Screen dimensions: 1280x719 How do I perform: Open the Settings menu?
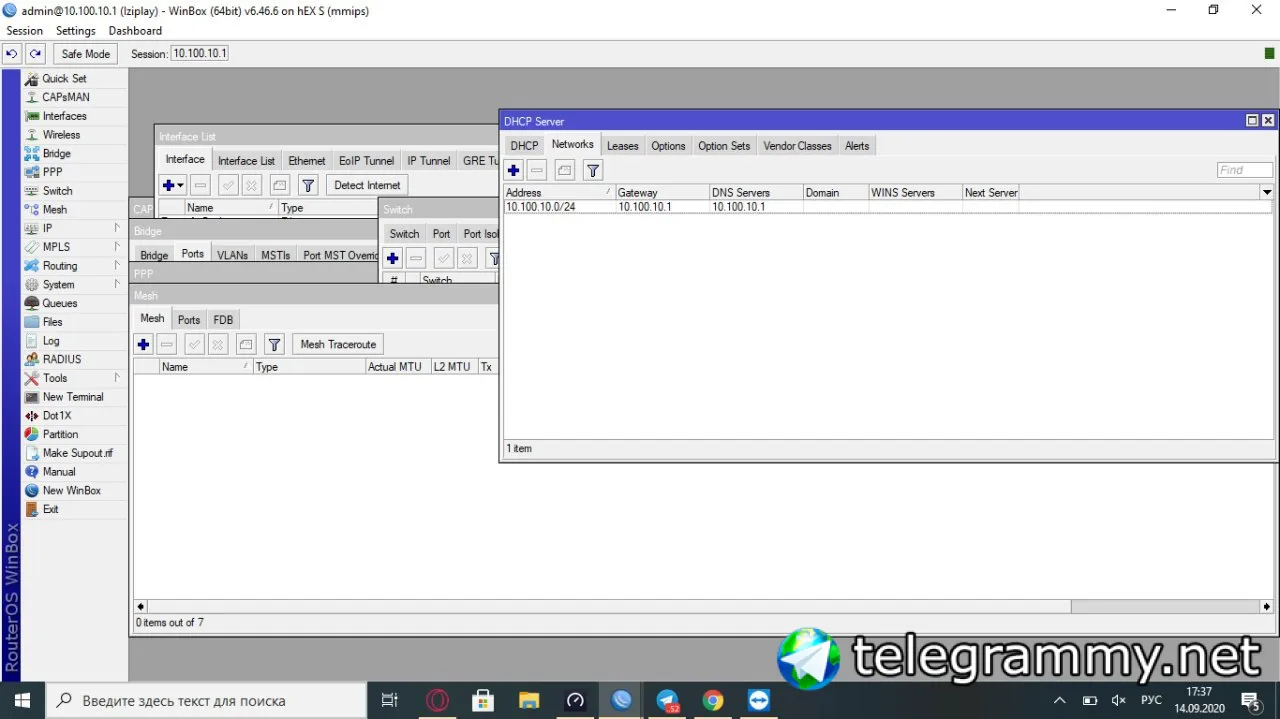pyautogui.click(x=76, y=31)
